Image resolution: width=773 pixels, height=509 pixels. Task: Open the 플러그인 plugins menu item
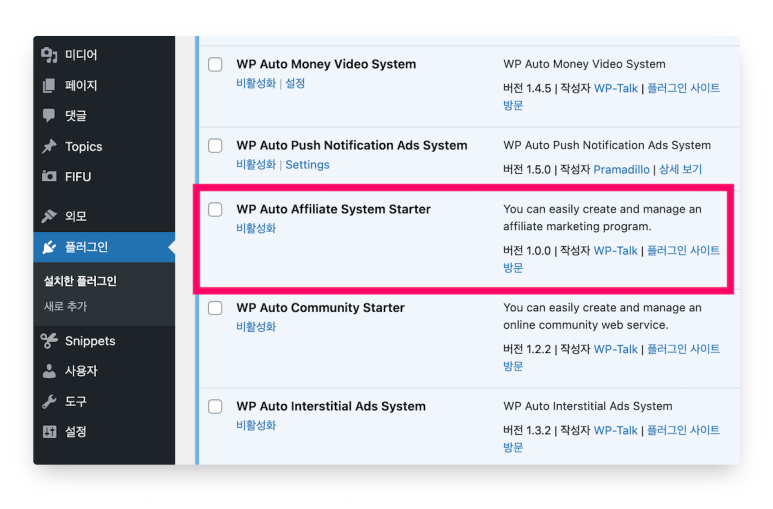click(x=104, y=247)
